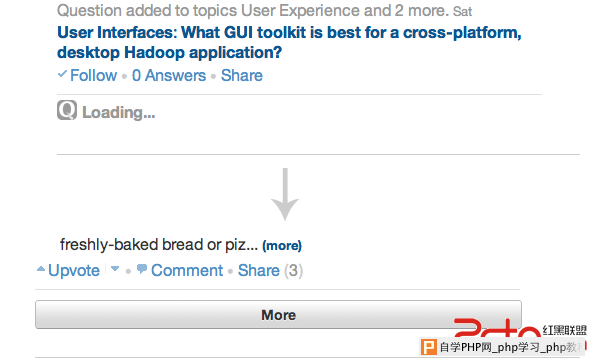Open the downvote dropdown arrow beside Upvote
Image resolution: width=590 pixels, height=361 pixels.
coord(115,269)
